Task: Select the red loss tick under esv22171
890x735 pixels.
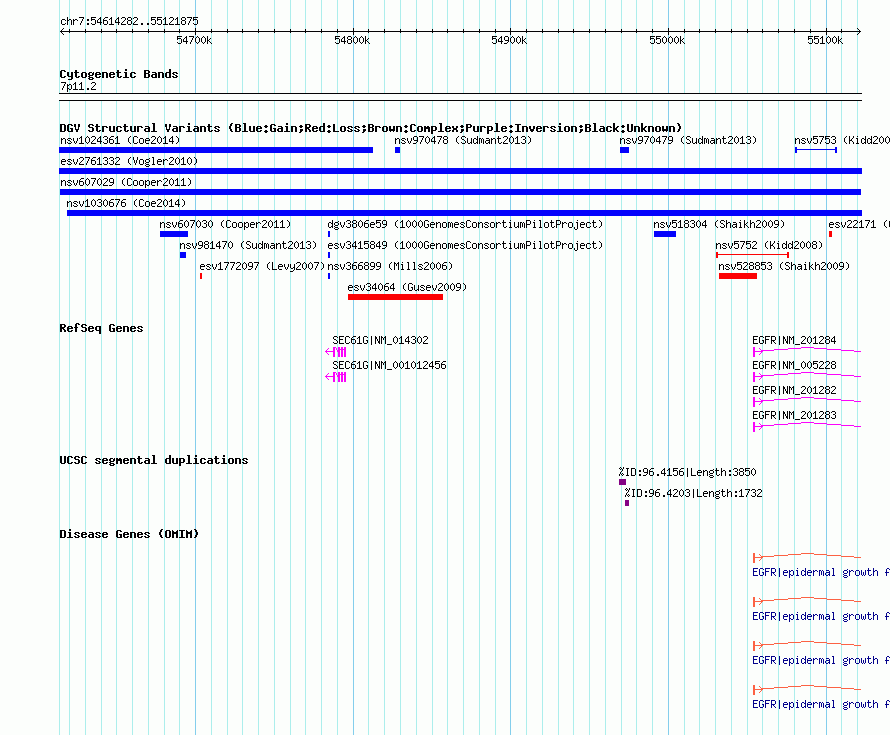Action: [830, 234]
